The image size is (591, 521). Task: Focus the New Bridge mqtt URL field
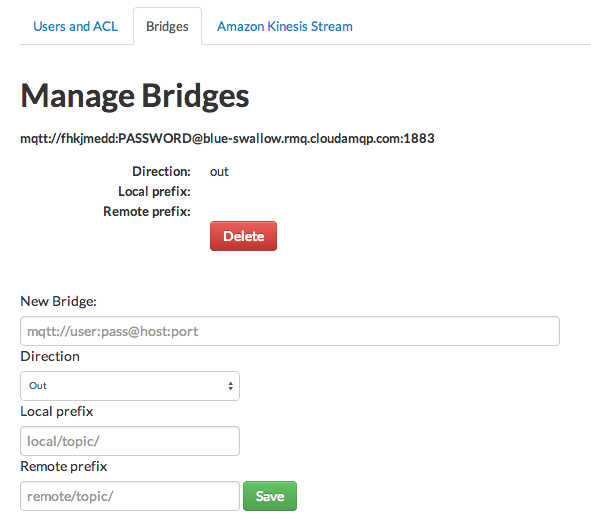click(x=290, y=331)
